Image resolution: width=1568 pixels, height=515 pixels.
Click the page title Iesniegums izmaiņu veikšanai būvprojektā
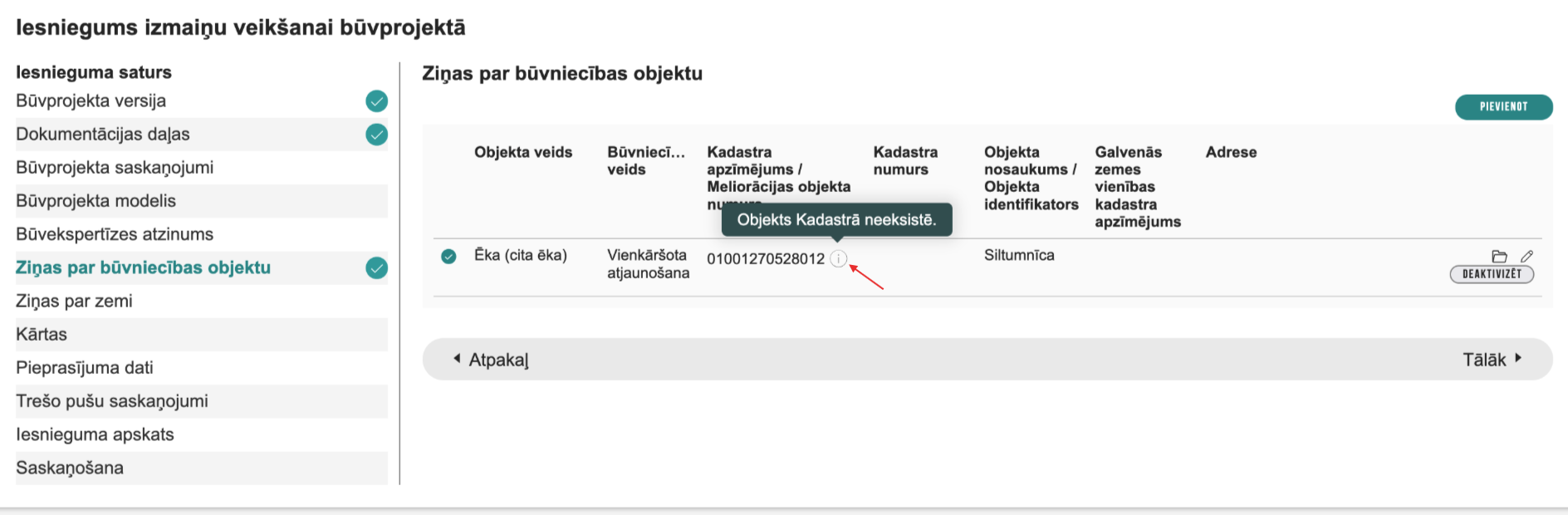[x=241, y=27]
